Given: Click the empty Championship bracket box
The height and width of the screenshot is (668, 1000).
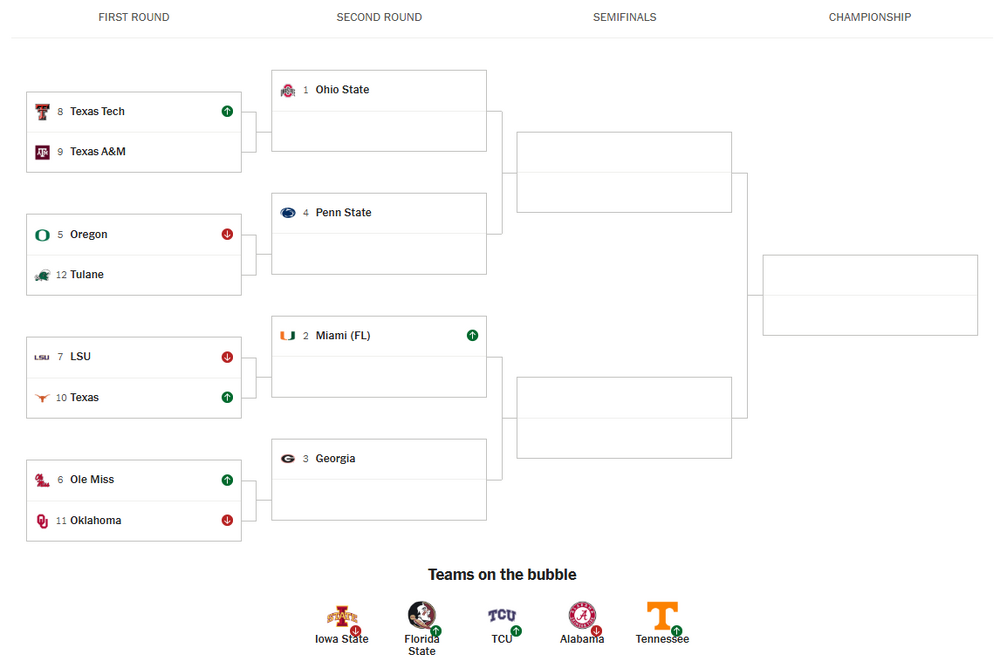Looking at the screenshot, I should [x=869, y=295].
